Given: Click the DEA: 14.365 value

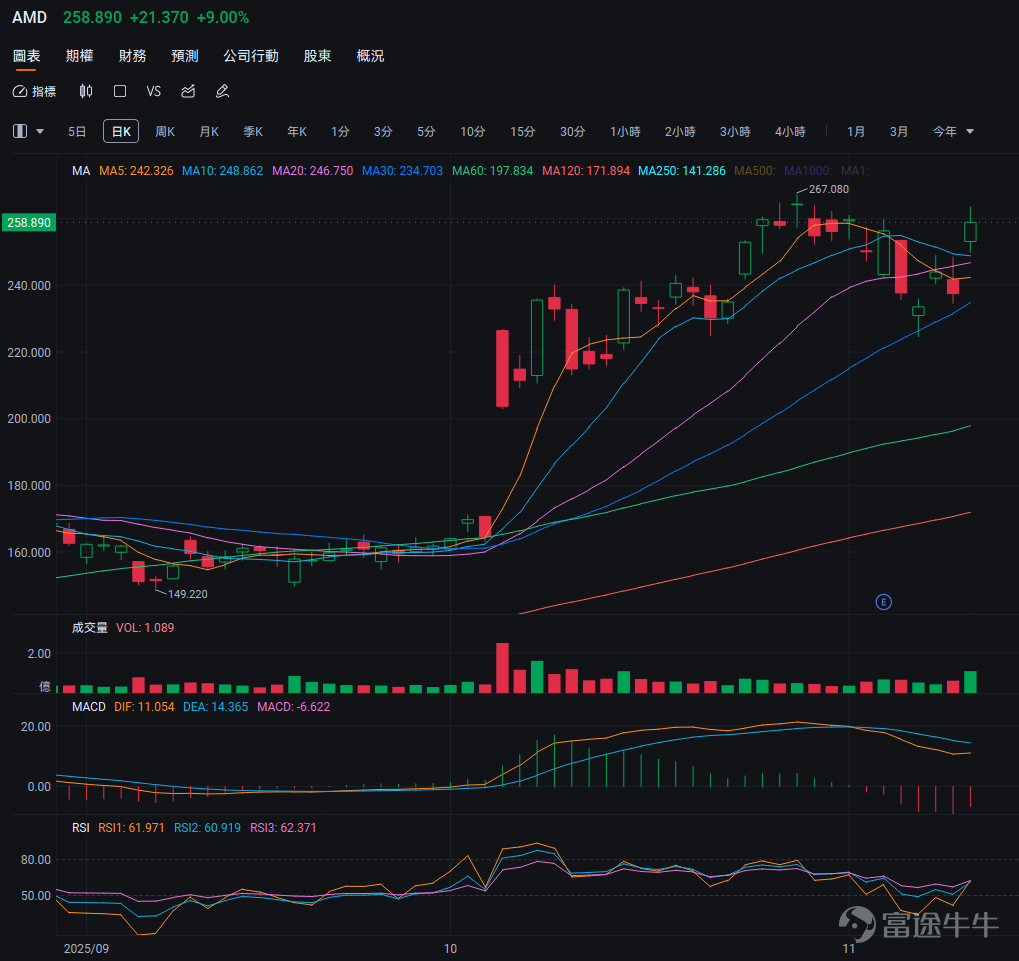Looking at the screenshot, I should click(x=216, y=707).
